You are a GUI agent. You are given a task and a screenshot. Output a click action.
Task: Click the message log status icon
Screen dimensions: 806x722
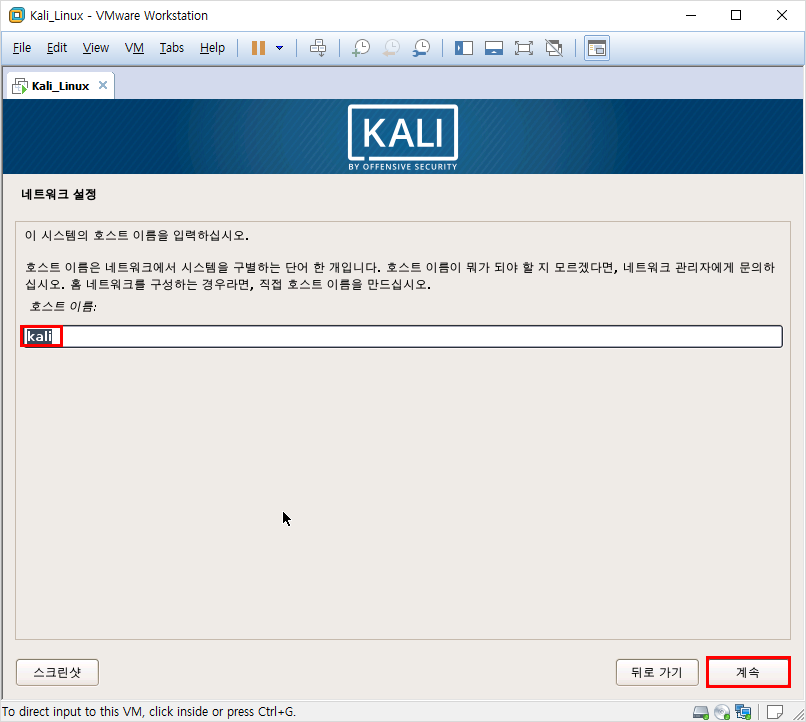[775, 712]
